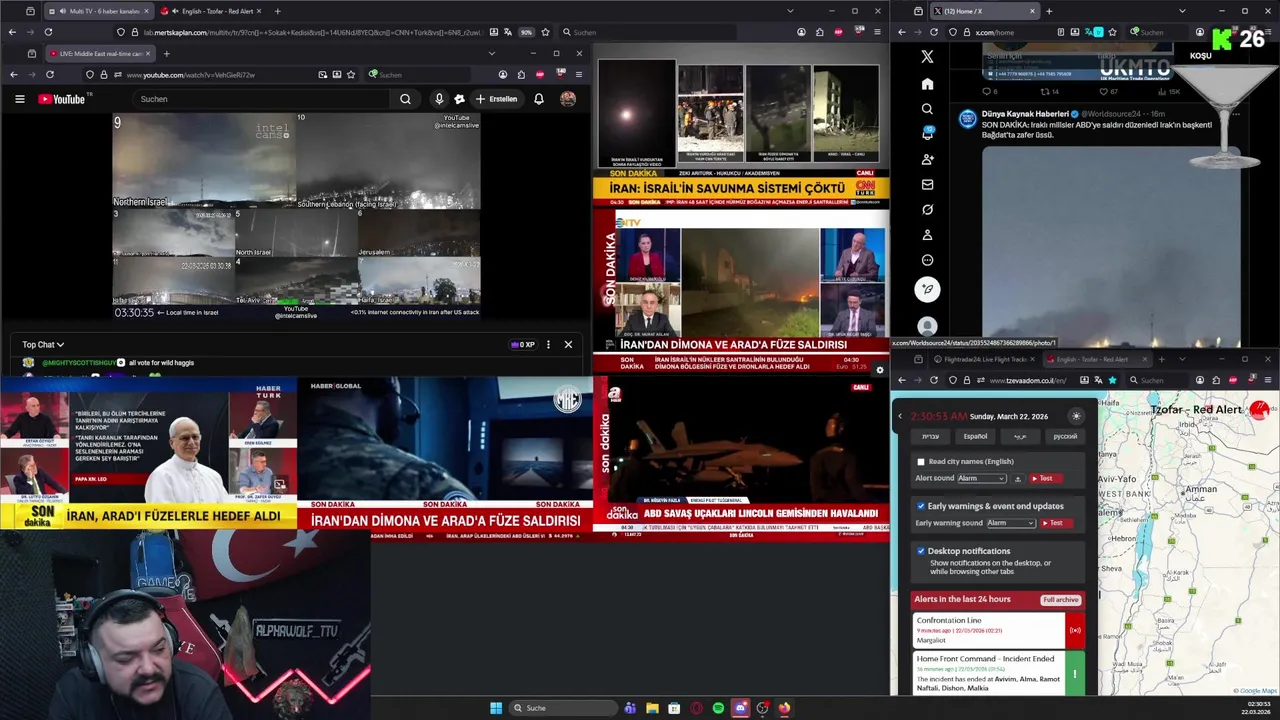
Task: Open Spotify from Windows taskbar
Action: (718, 708)
